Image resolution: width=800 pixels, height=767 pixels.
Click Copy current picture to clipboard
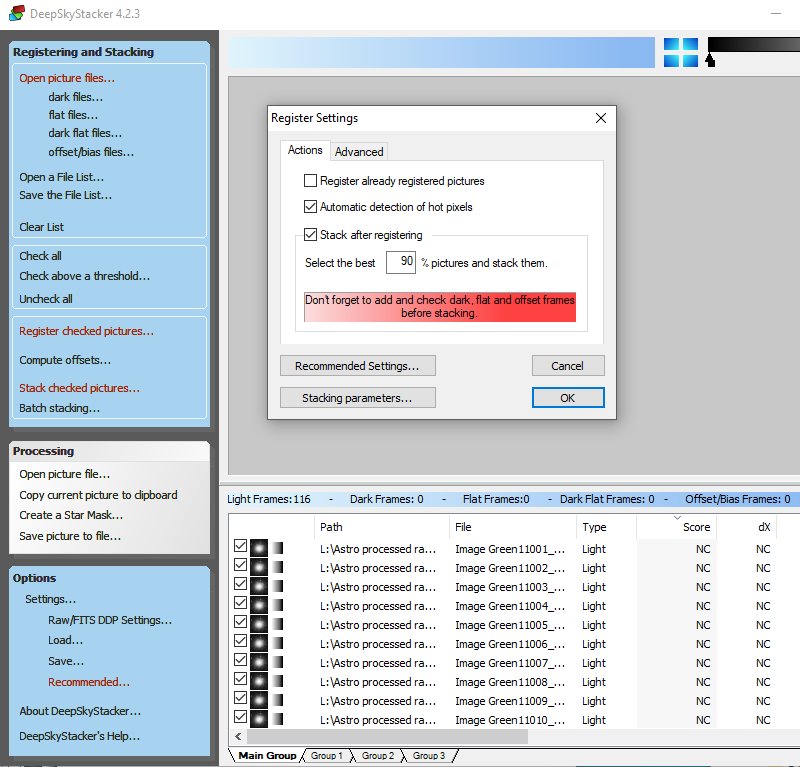click(98, 495)
